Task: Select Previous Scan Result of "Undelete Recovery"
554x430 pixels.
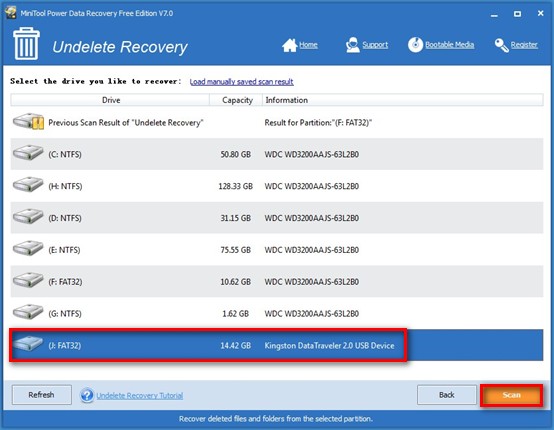Action: tap(126, 123)
